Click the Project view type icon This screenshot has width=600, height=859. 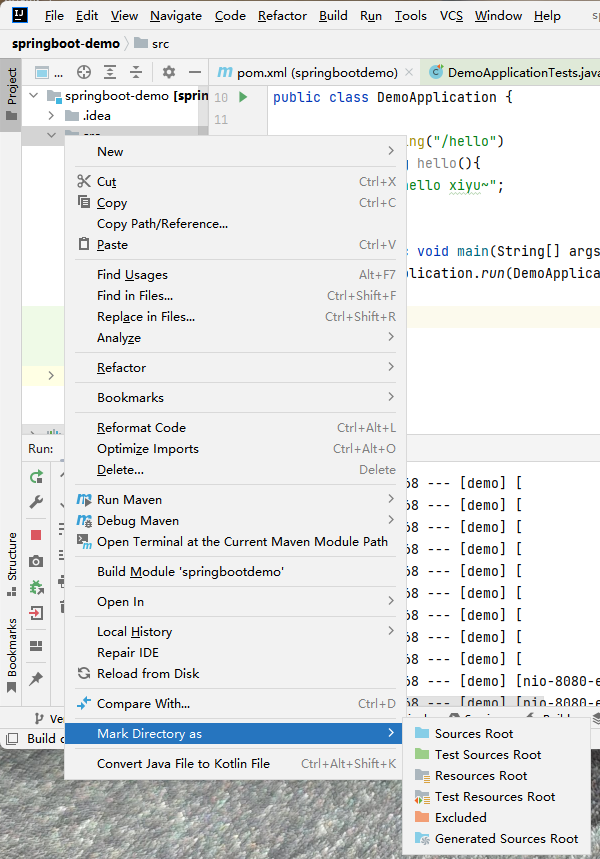pos(42,72)
